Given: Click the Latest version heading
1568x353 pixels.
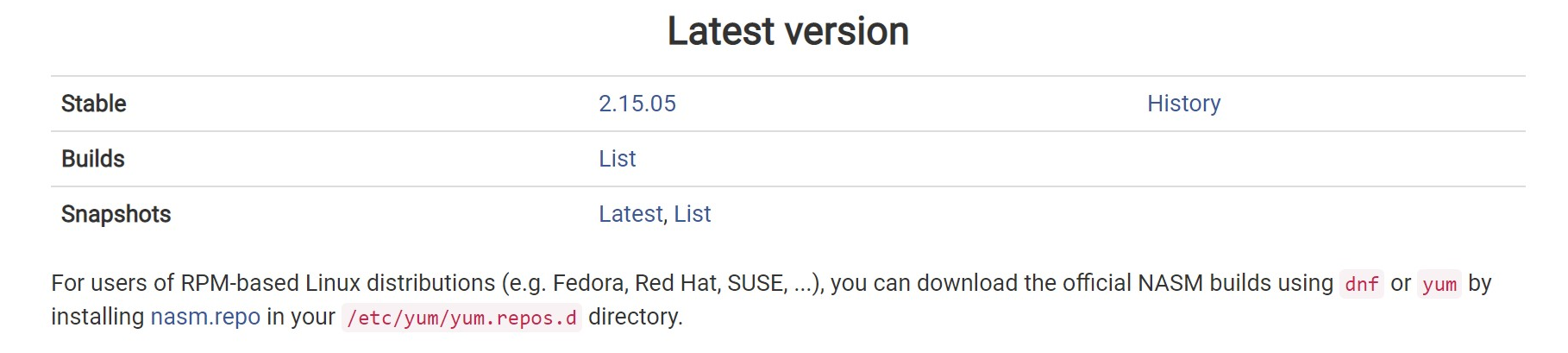Looking at the screenshot, I should point(788,32).
